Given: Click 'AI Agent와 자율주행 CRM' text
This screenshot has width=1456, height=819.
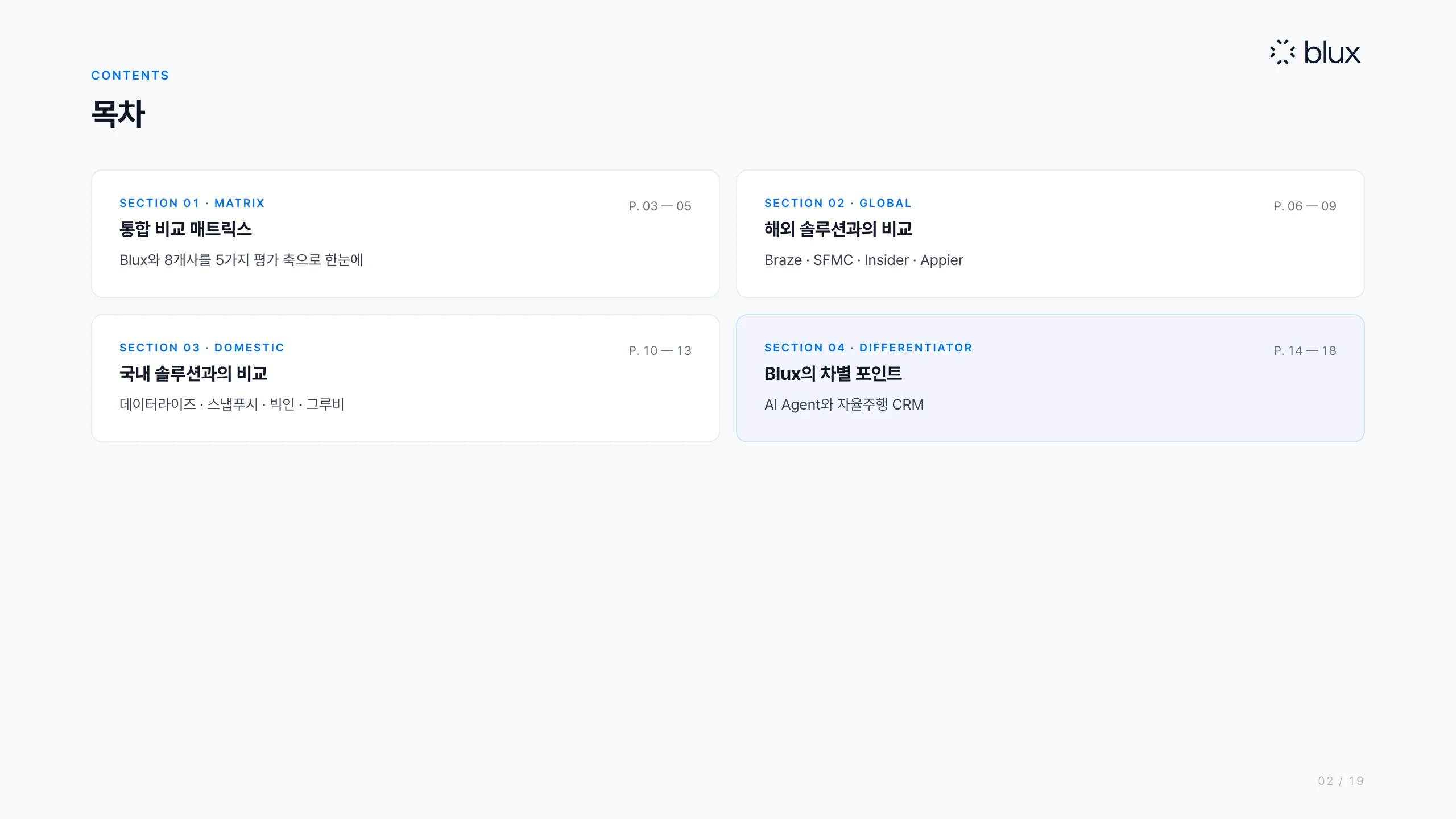Looking at the screenshot, I should click(844, 404).
